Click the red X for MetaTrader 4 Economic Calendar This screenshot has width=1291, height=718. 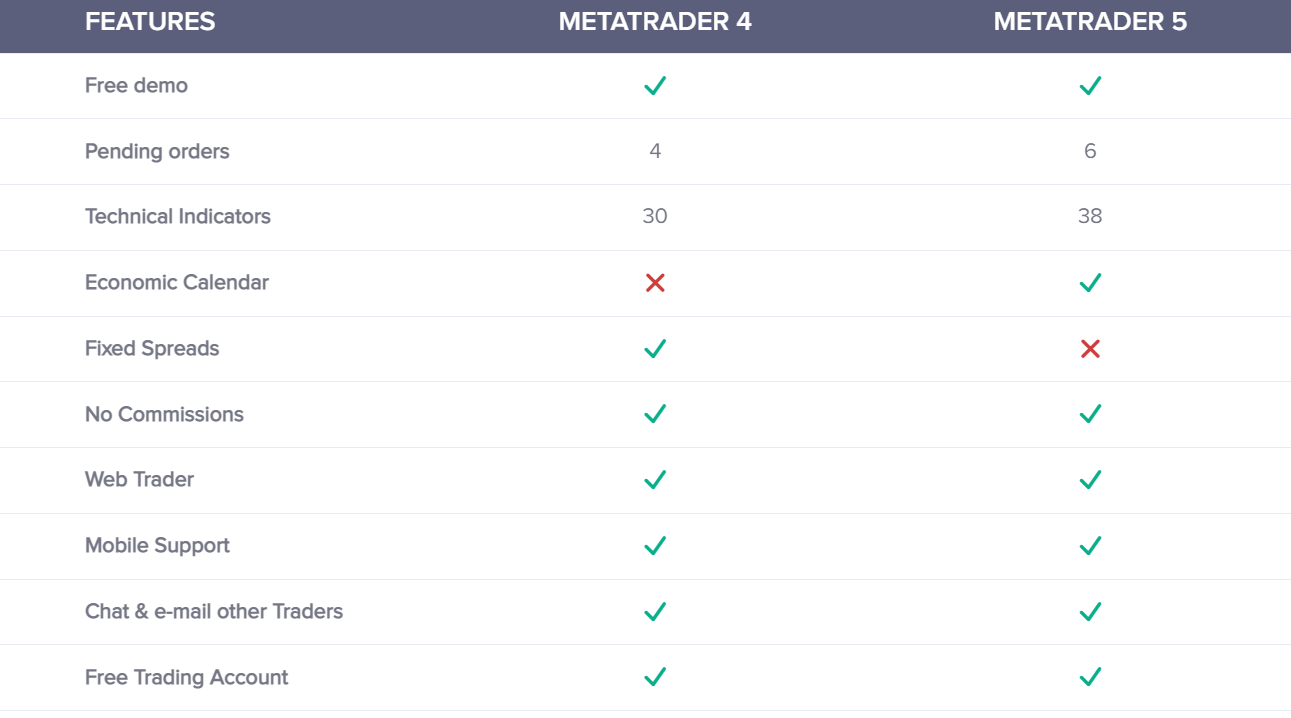tap(655, 283)
